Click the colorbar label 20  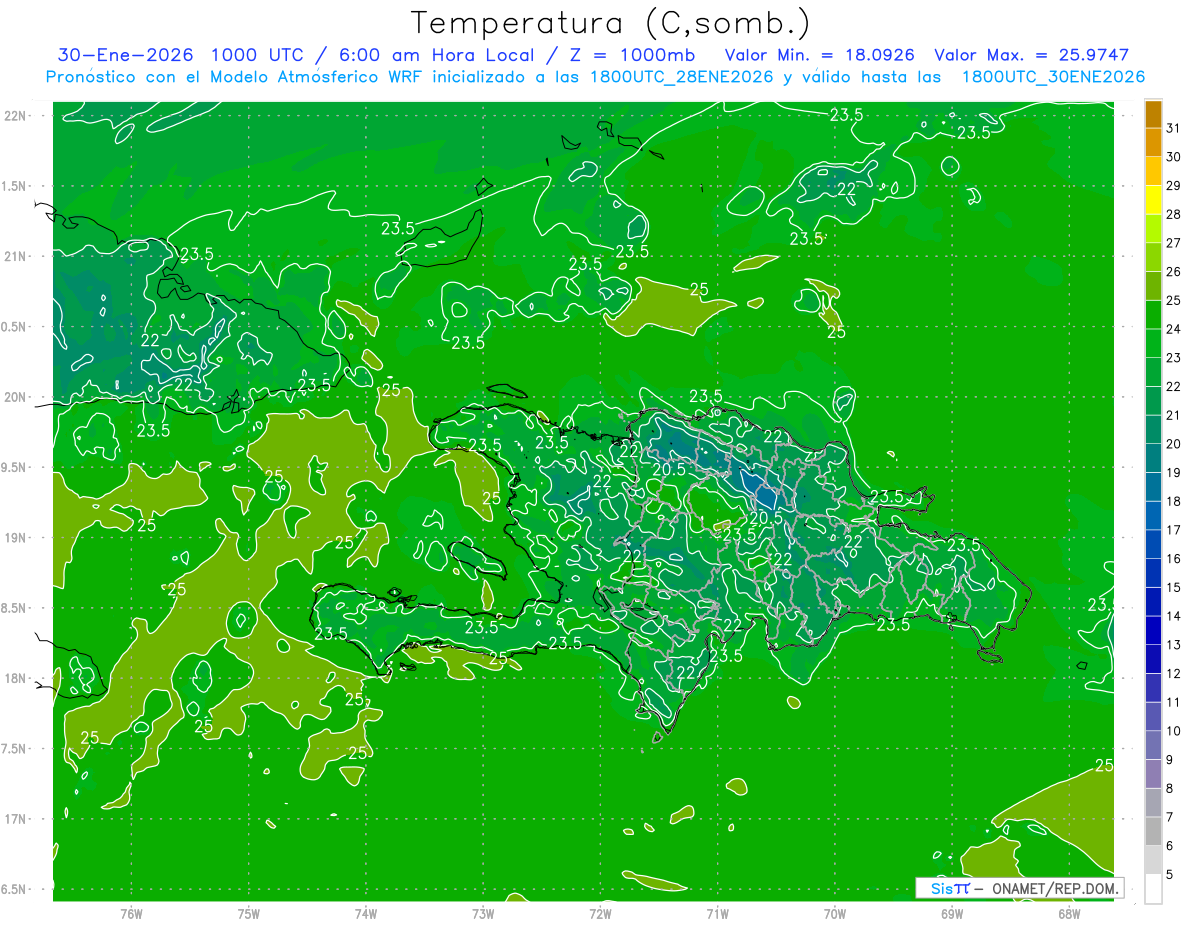pos(1174,444)
